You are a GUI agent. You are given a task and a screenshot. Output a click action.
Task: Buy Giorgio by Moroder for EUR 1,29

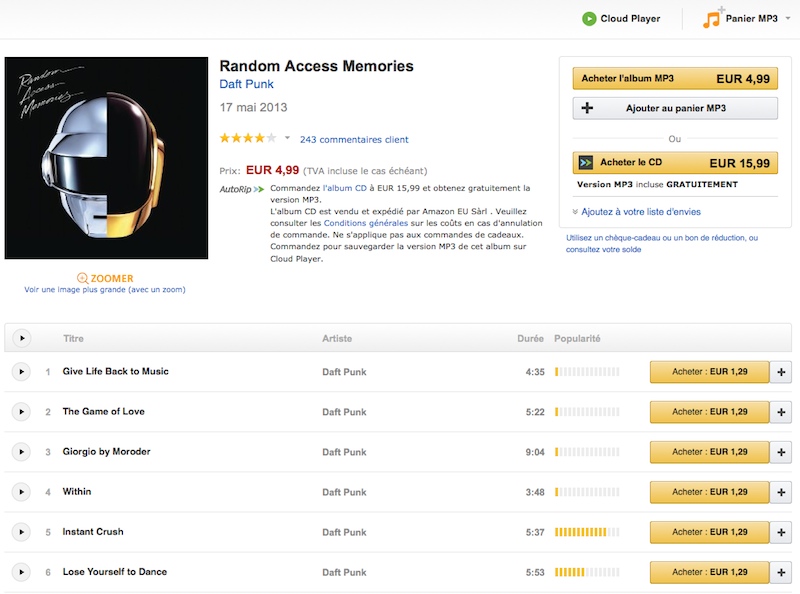click(x=709, y=452)
